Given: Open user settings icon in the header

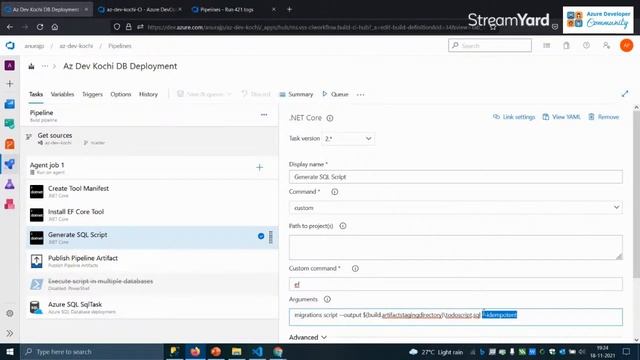Looking at the screenshot, I should (606, 45).
